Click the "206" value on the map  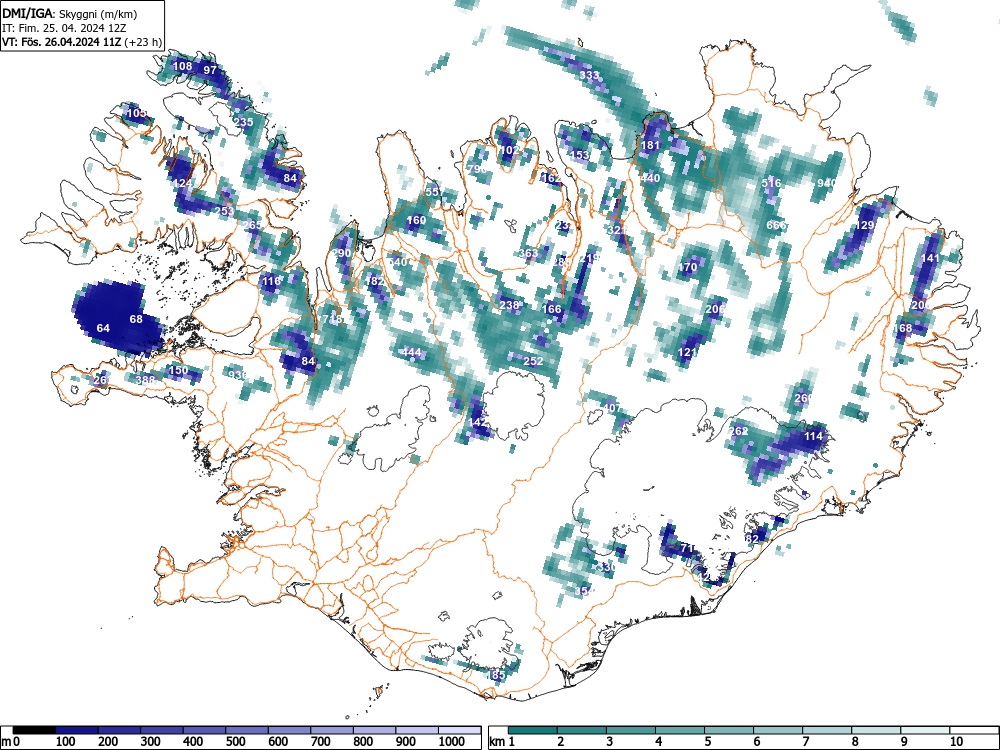pos(716,309)
